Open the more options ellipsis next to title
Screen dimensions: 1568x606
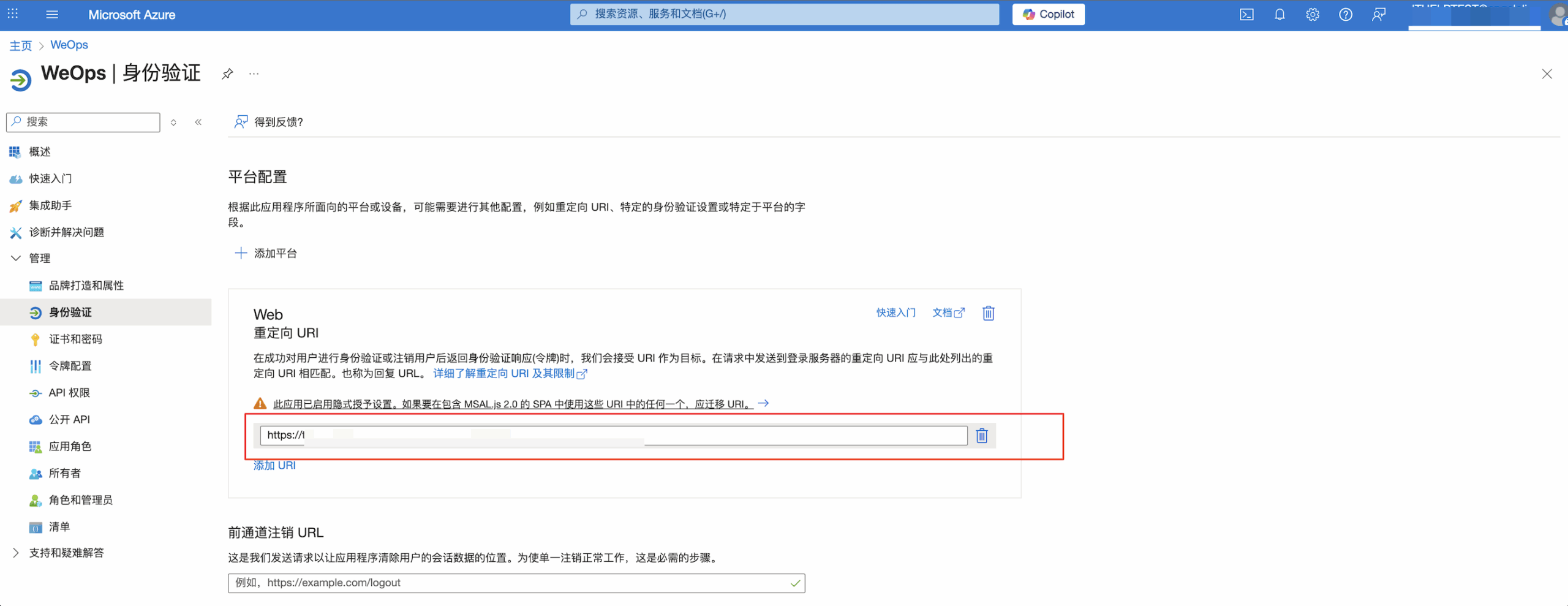pyautogui.click(x=254, y=74)
